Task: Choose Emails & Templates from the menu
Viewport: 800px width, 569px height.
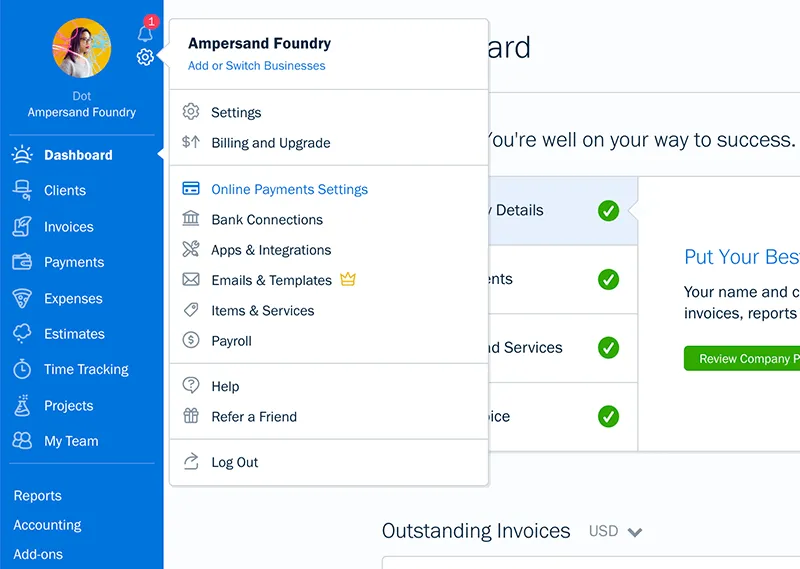Action: (x=271, y=281)
